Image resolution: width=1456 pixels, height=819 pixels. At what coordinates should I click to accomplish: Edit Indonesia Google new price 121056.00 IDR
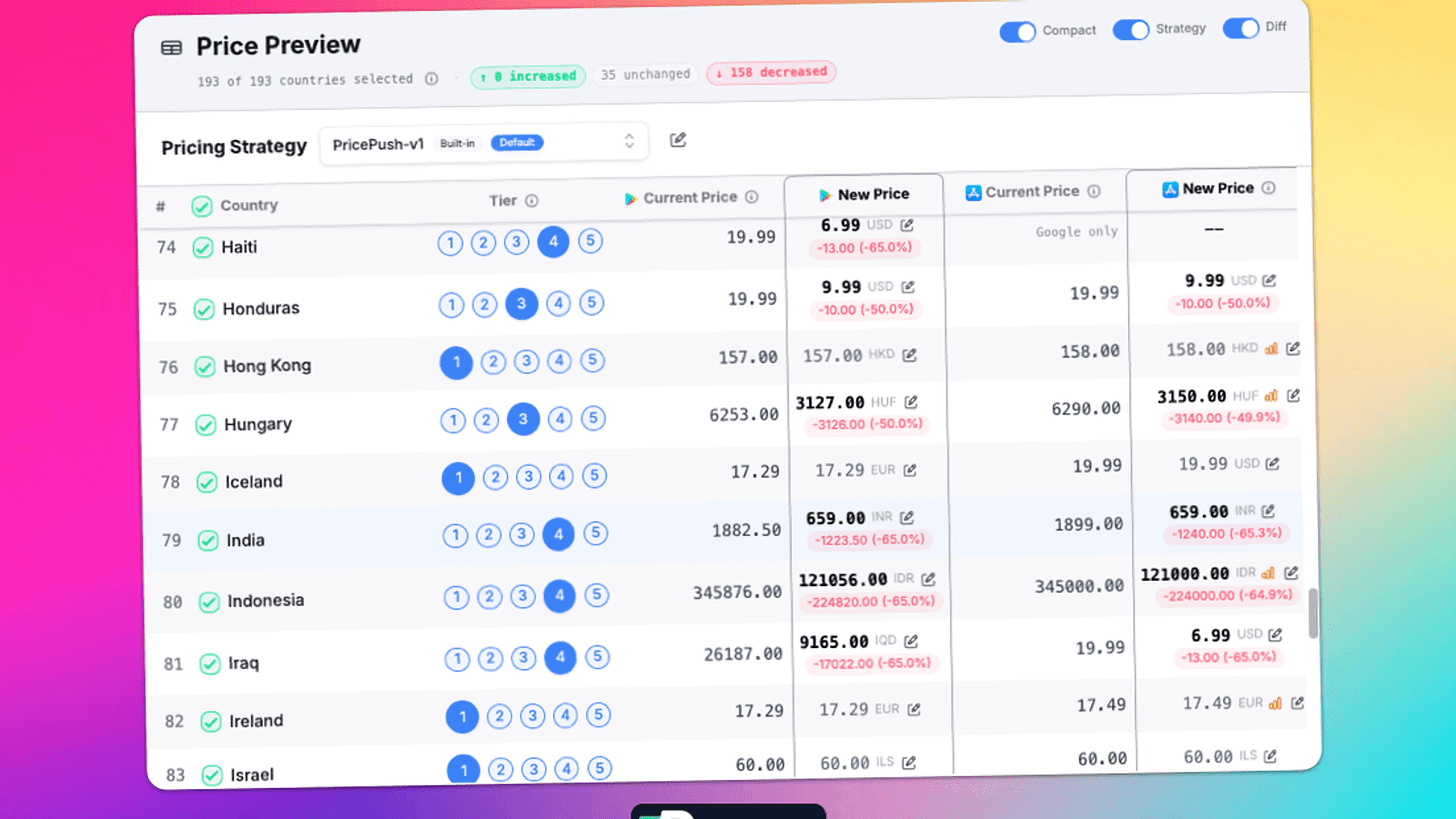click(928, 579)
